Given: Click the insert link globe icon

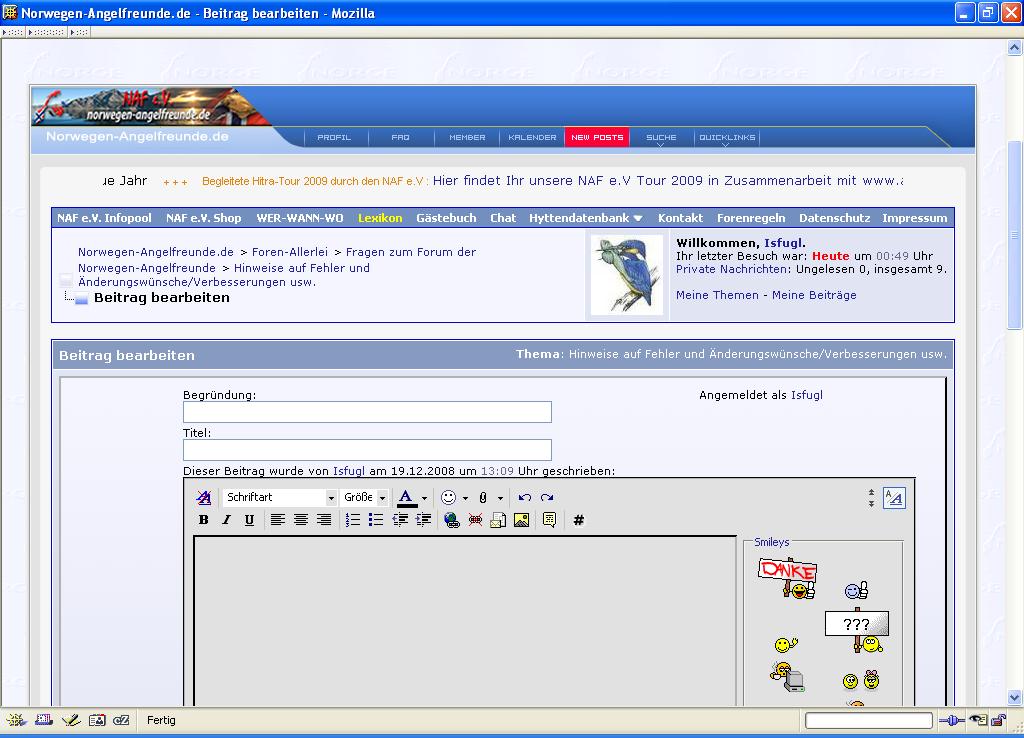Looking at the screenshot, I should 452,520.
